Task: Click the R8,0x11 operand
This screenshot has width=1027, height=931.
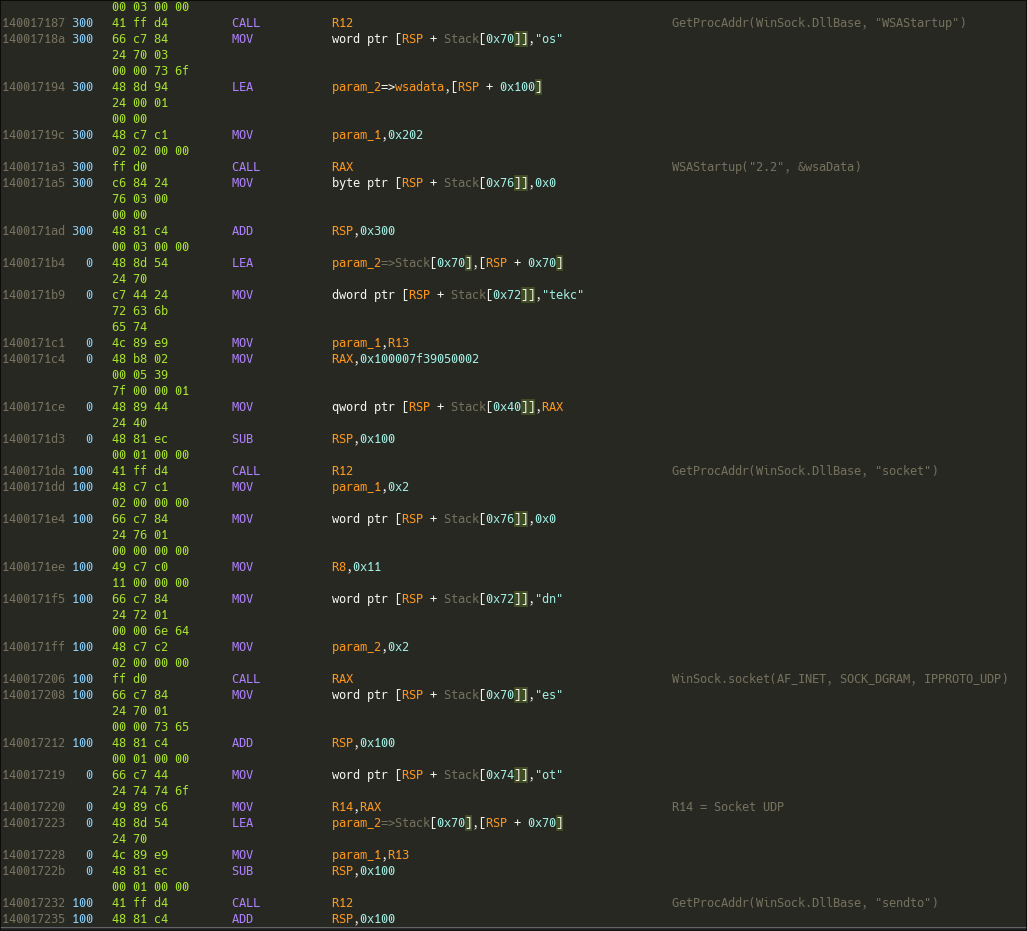Action: click(x=356, y=567)
